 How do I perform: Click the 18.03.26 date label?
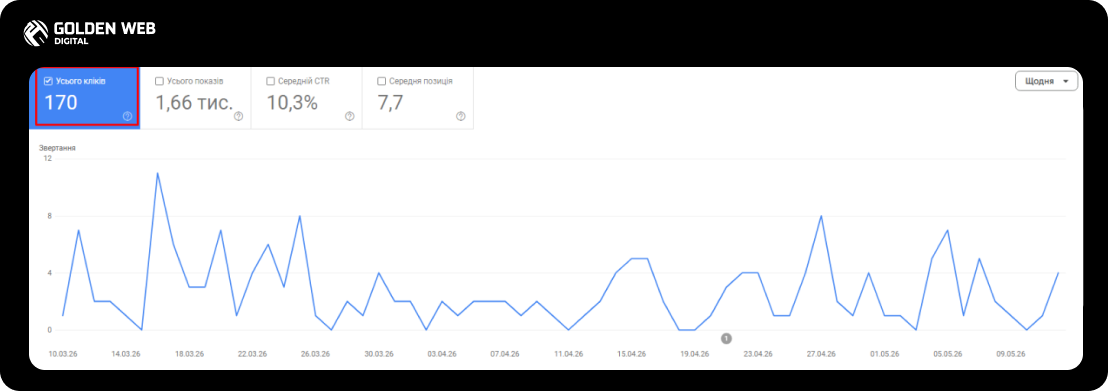point(189,354)
